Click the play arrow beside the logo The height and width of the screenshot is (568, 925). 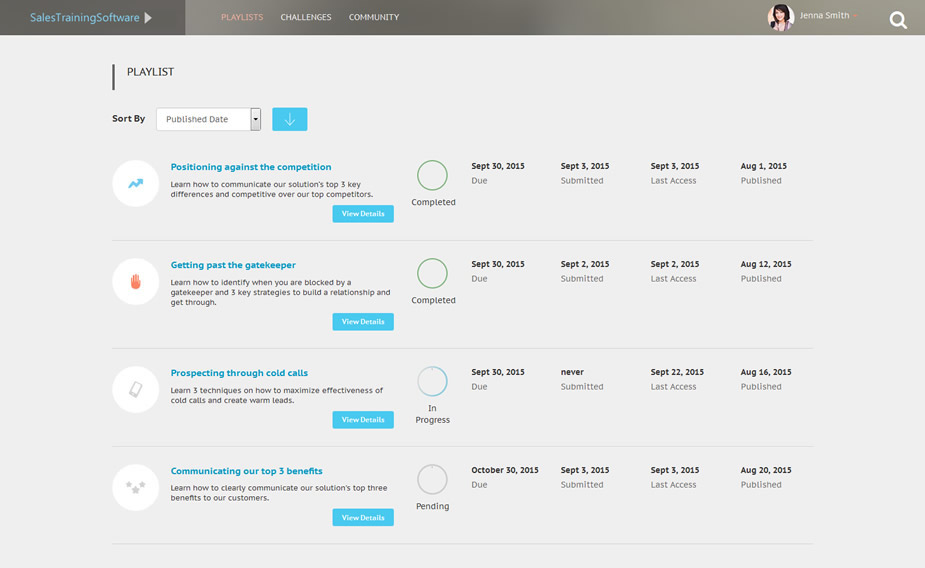coord(148,18)
